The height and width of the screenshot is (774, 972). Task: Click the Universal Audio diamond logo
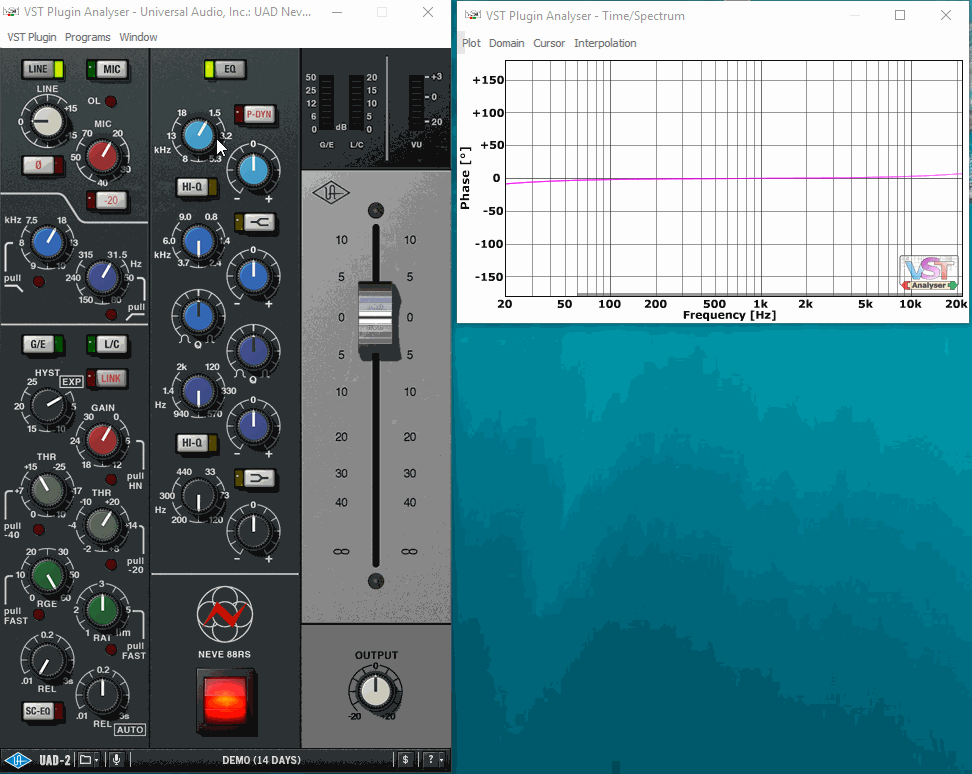pyautogui.click(x=331, y=193)
